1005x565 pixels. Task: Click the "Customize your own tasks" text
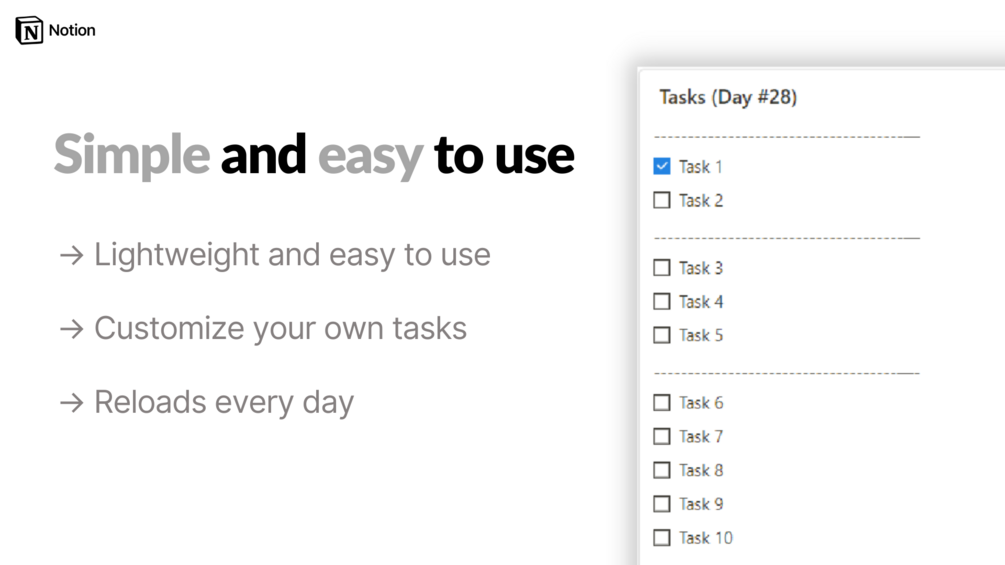pos(280,328)
